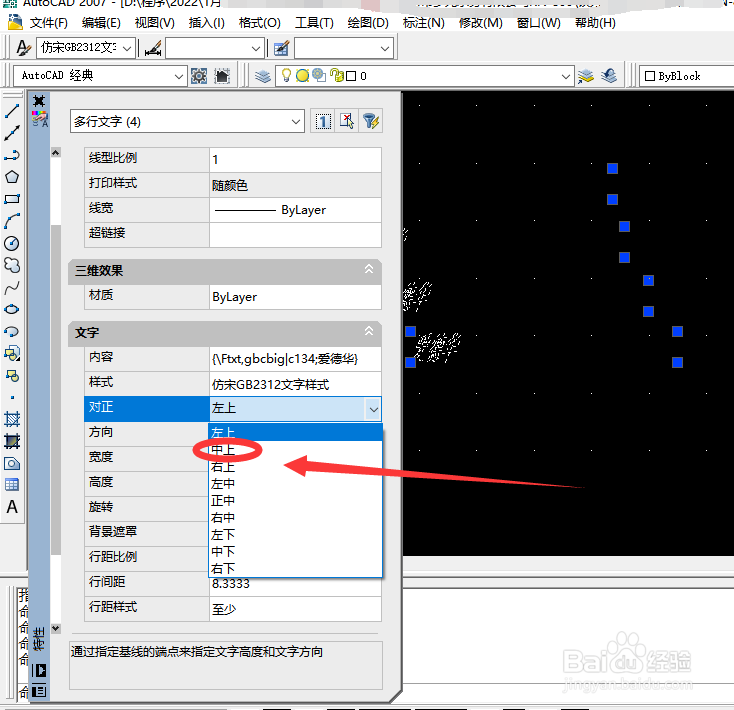The image size is (734, 710).
Task: Toggle the properties palette auto-hide button
Action: (x=39, y=671)
